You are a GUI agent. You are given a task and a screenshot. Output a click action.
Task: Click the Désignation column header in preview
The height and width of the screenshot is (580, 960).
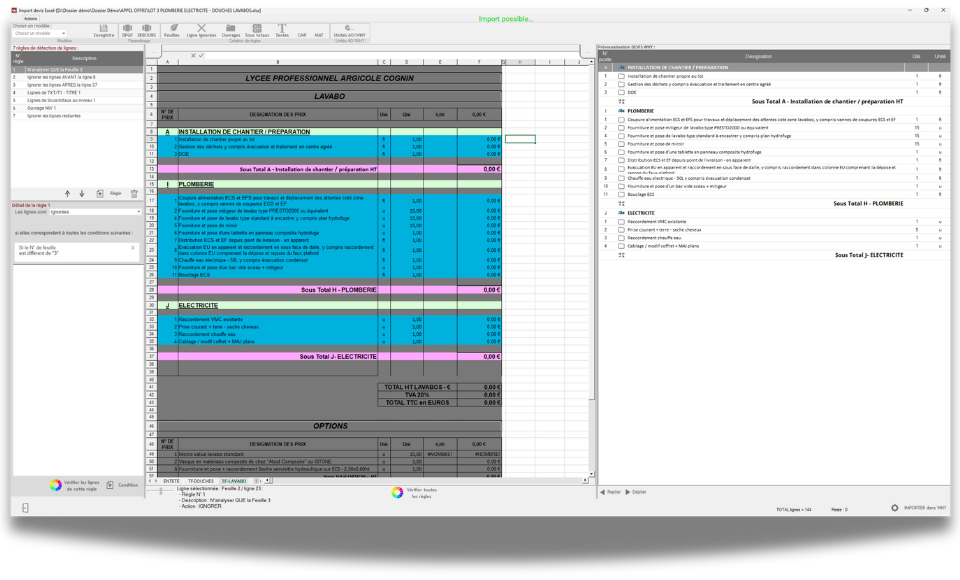pos(758,56)
